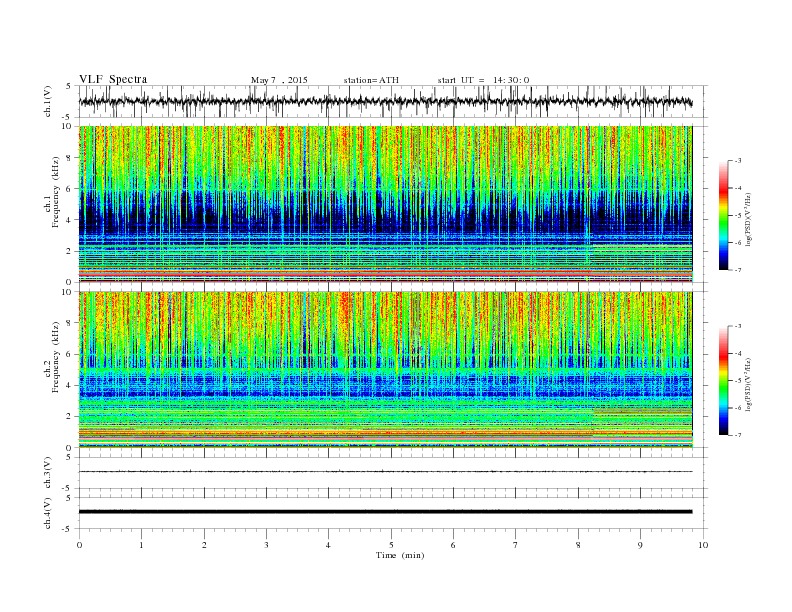Click the flat ch.3 voltage trace
Viewport: 792px width, 612px height.
(x=385, y=472)
